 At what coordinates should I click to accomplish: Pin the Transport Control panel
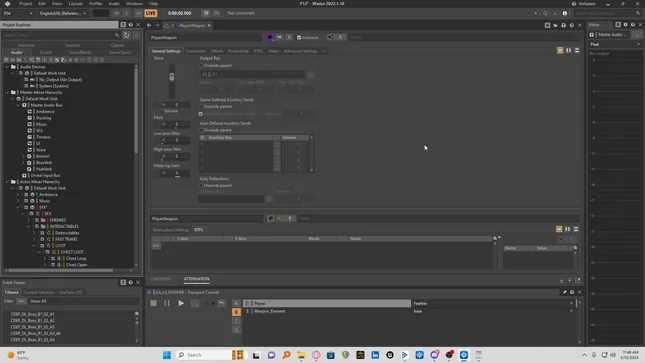[564, 292]
